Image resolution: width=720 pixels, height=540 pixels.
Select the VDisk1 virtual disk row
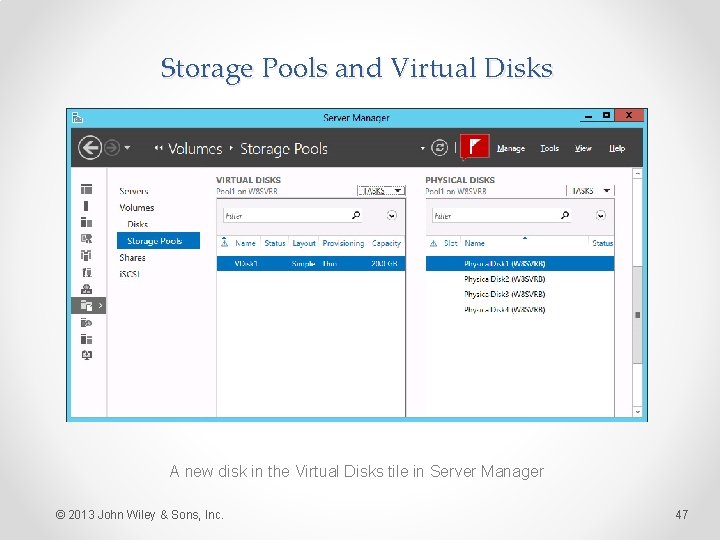311,264
